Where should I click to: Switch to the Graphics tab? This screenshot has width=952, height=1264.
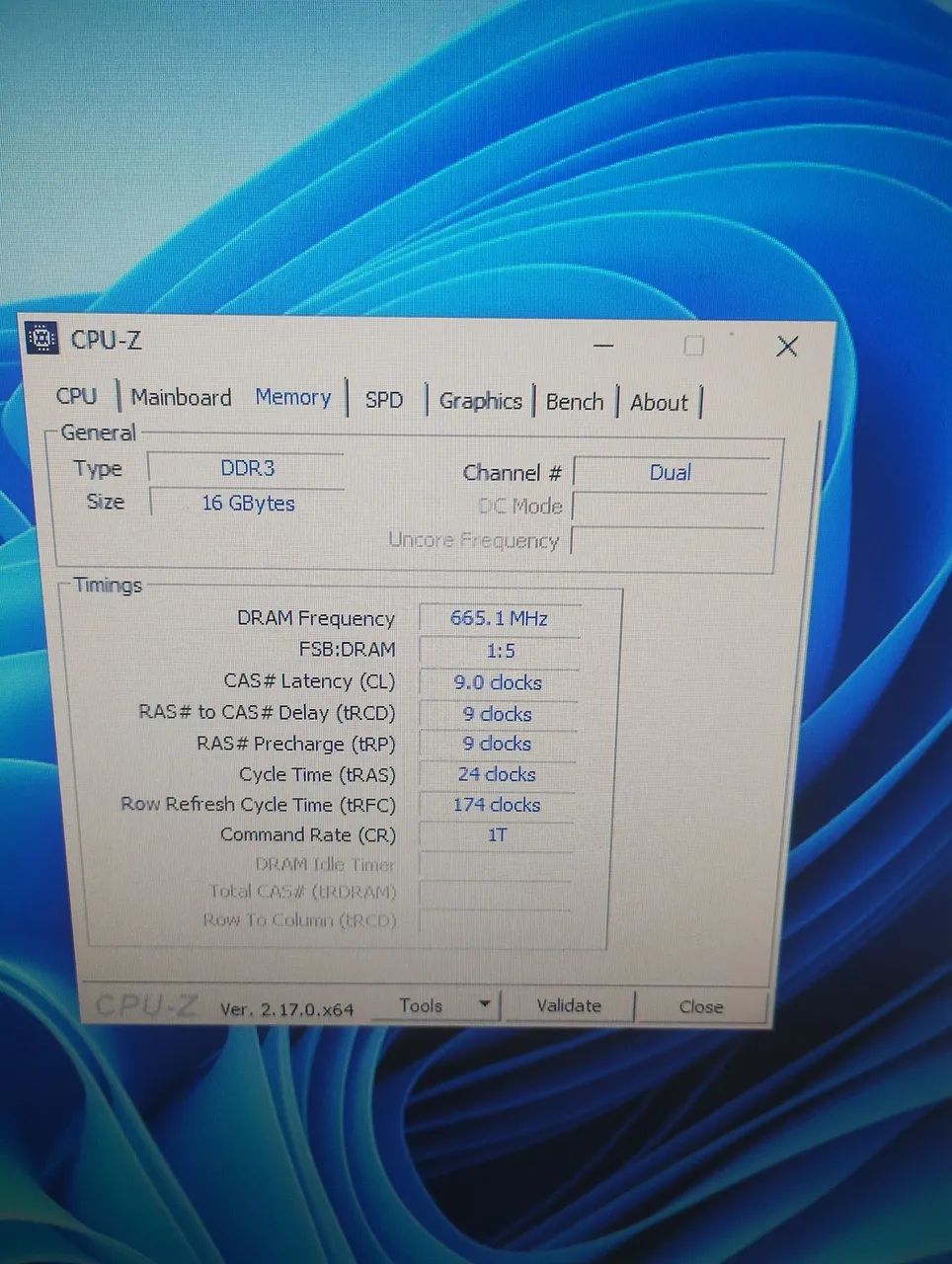[x=481, y=401]
